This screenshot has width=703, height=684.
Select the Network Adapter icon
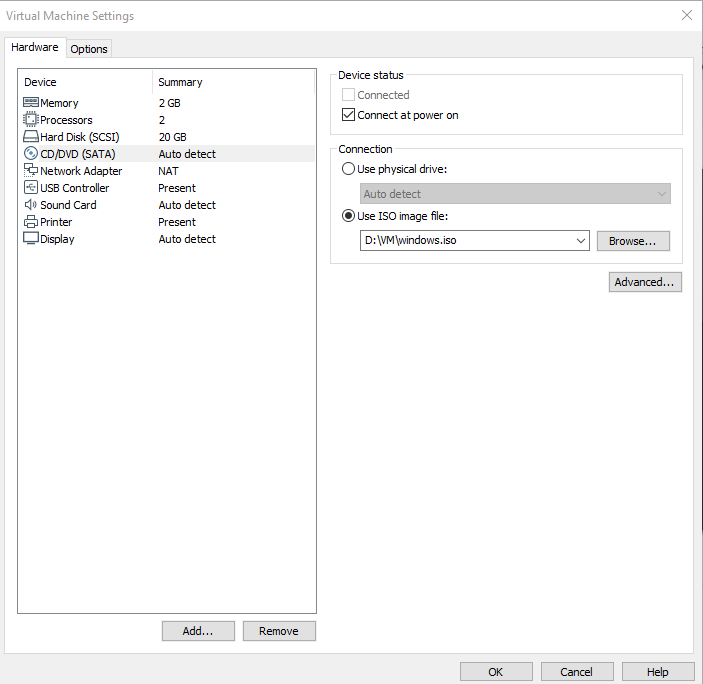[31, 171]
